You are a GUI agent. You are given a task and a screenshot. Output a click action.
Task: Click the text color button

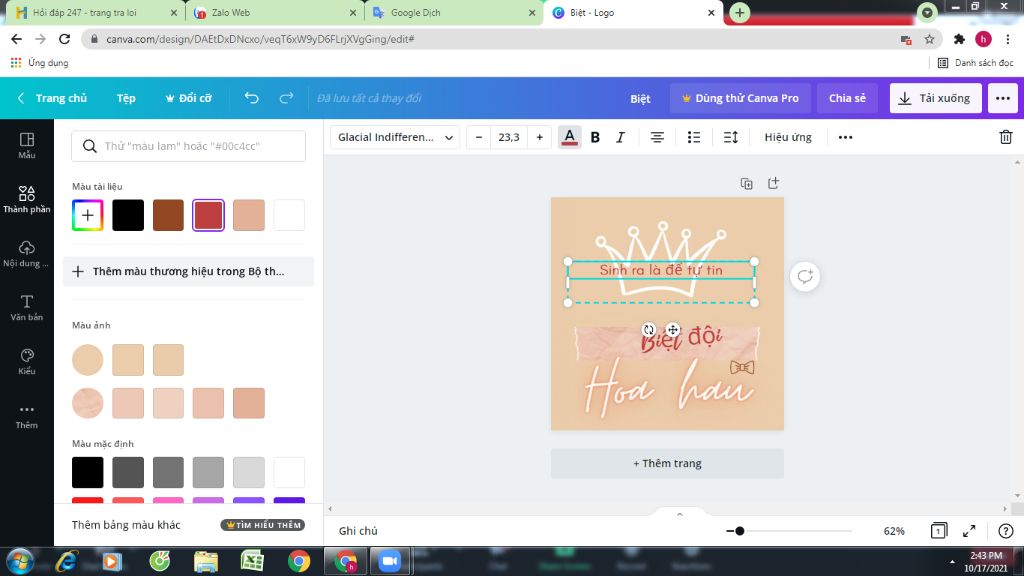[569, 137]
